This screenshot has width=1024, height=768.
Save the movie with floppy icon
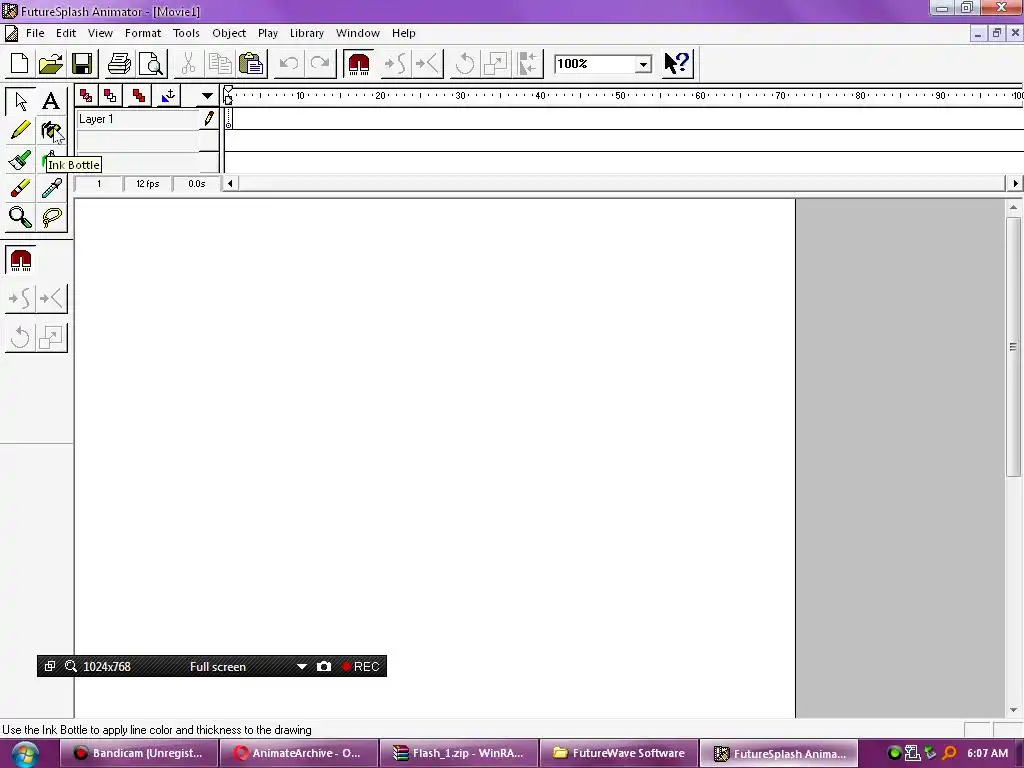(x=82, y=63)
